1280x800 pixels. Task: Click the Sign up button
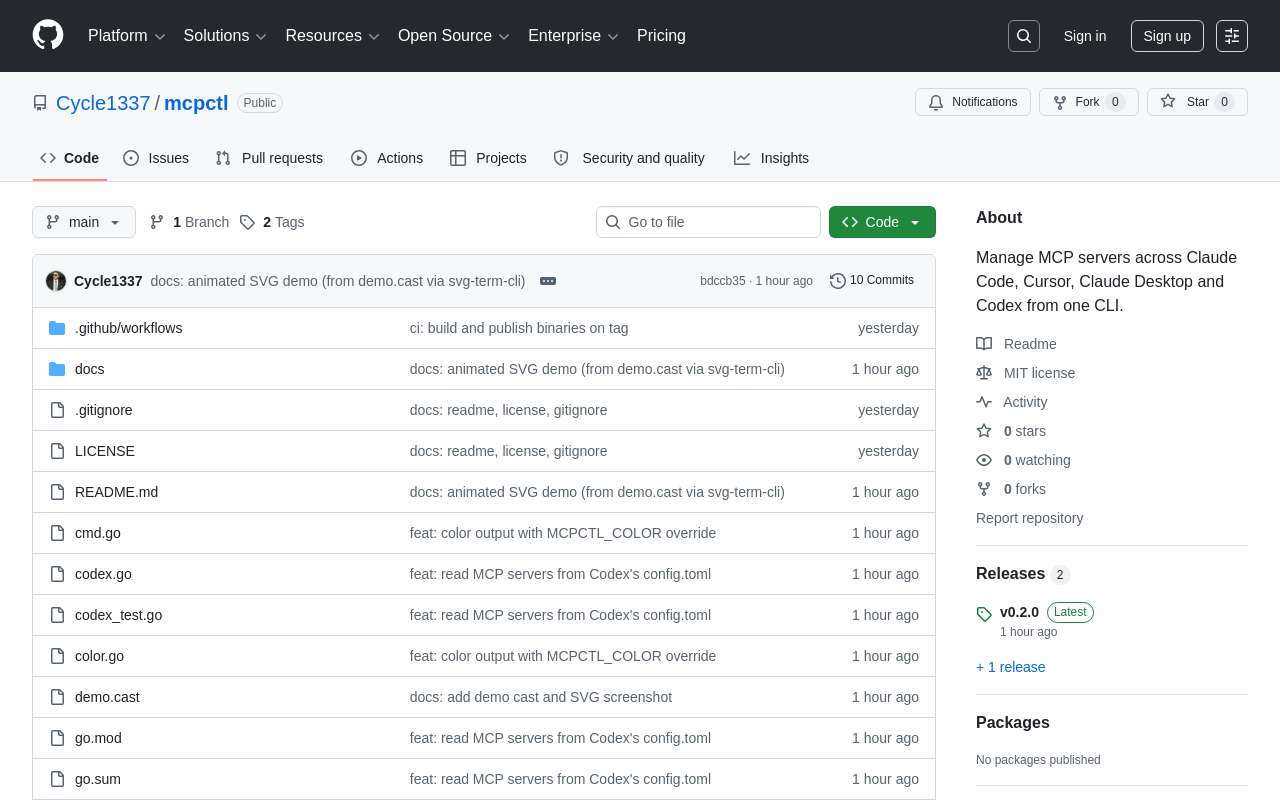coord(1167,36)
